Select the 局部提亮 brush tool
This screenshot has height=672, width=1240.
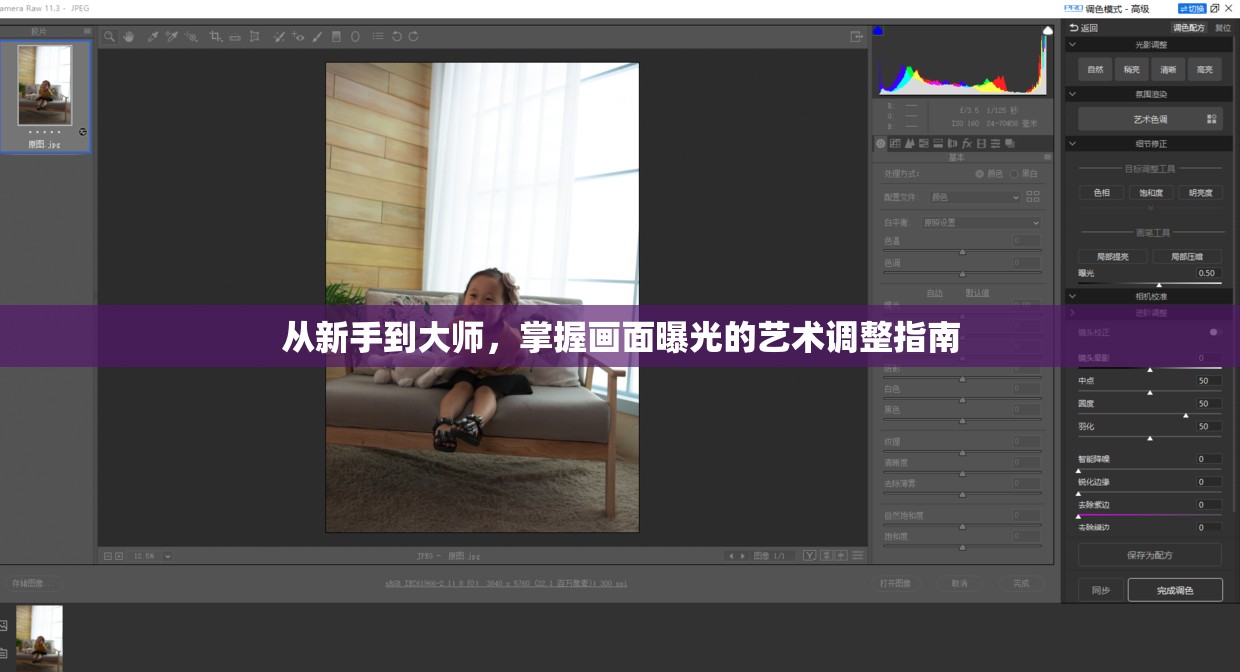click(x=1113, y=257)
